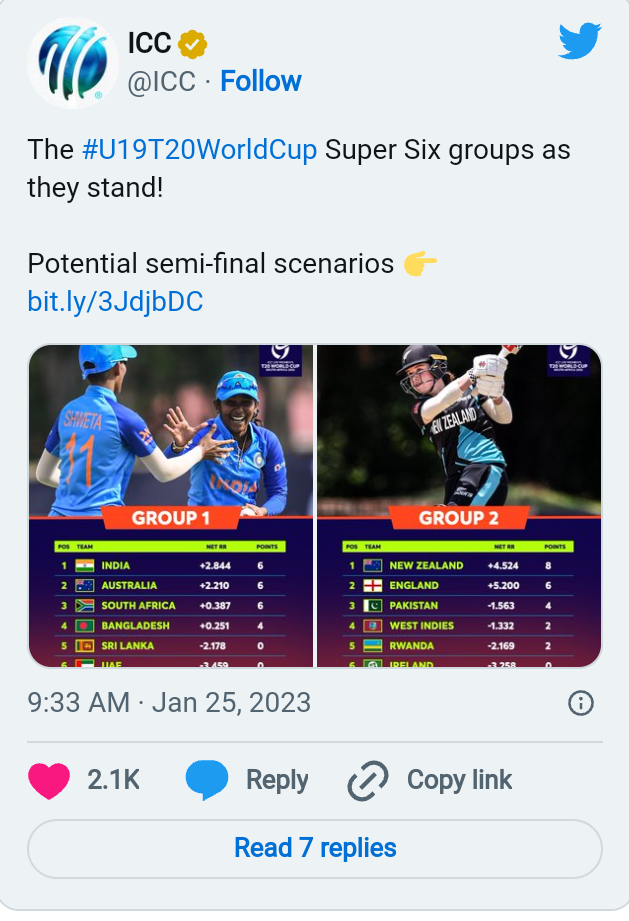Click the Reply text label
This screenshot has width=629, height=921.
(x=277, y=780)
